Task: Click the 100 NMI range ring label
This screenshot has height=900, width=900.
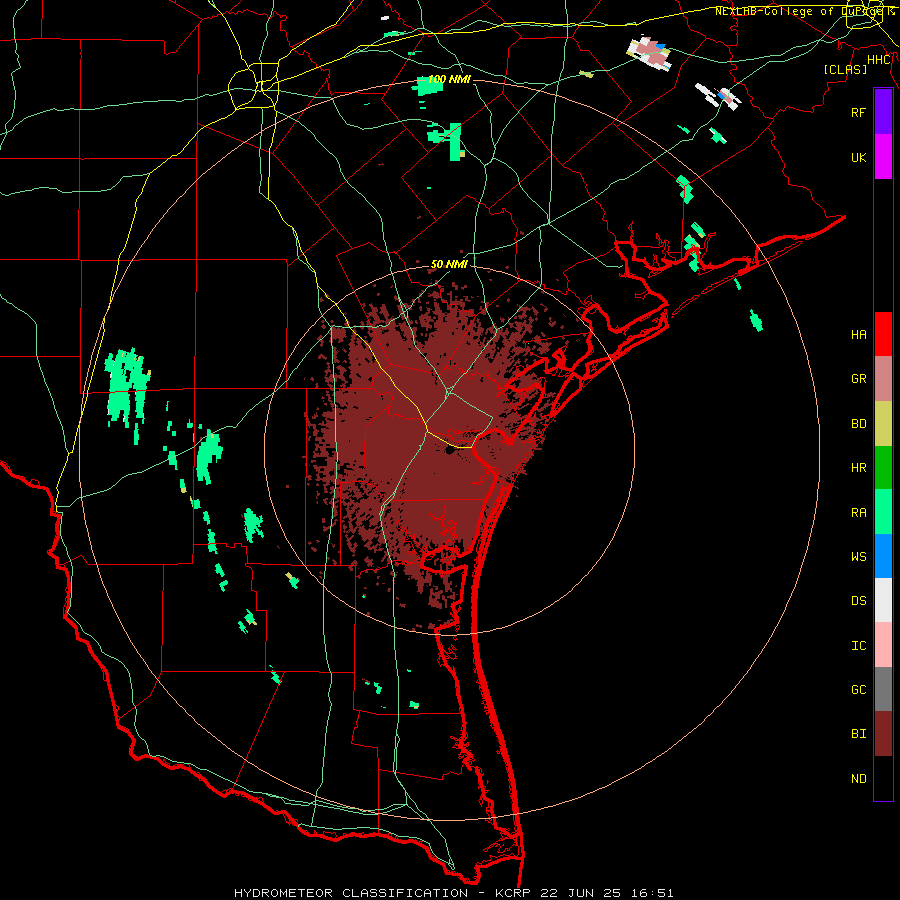Action: click(x=449, y=79)
